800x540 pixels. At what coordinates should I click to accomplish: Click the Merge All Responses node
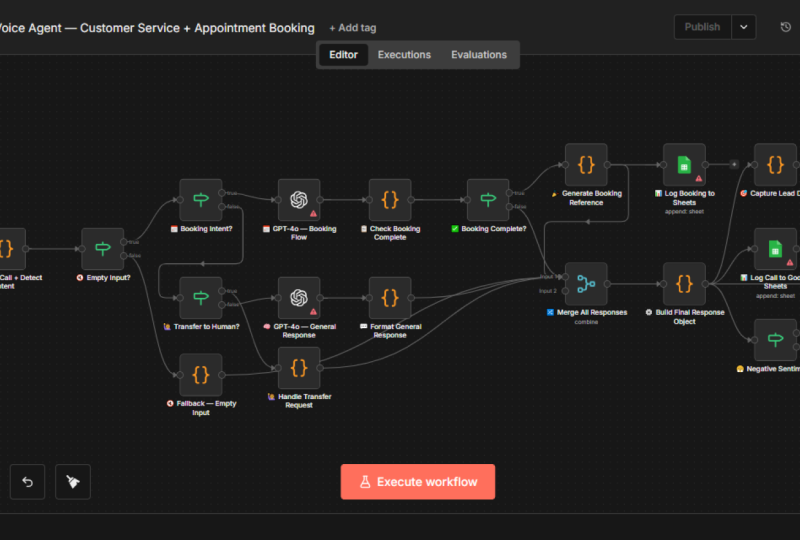(x=586, y=284)
